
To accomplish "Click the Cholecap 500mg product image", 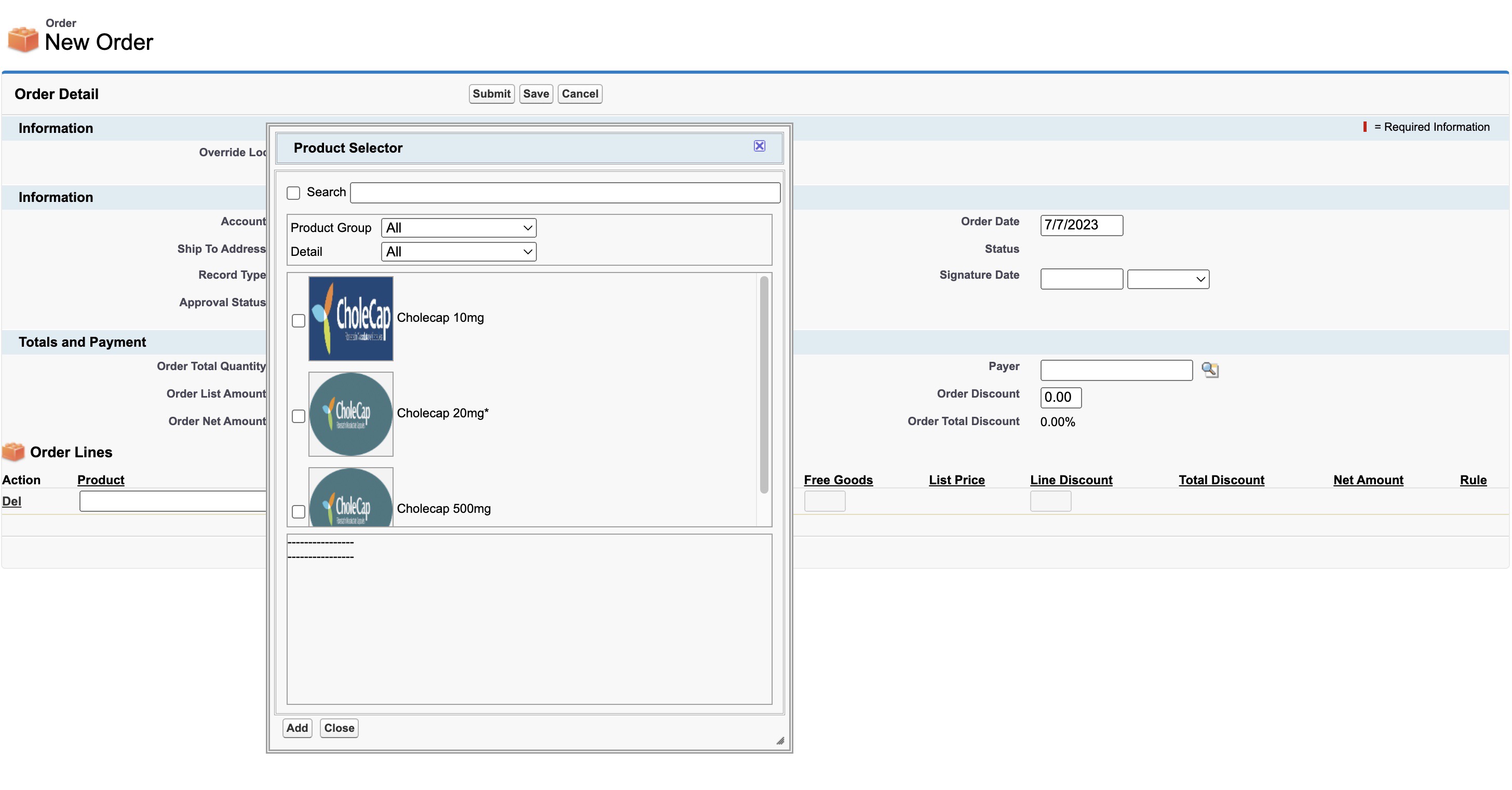I will pos(350,498).
